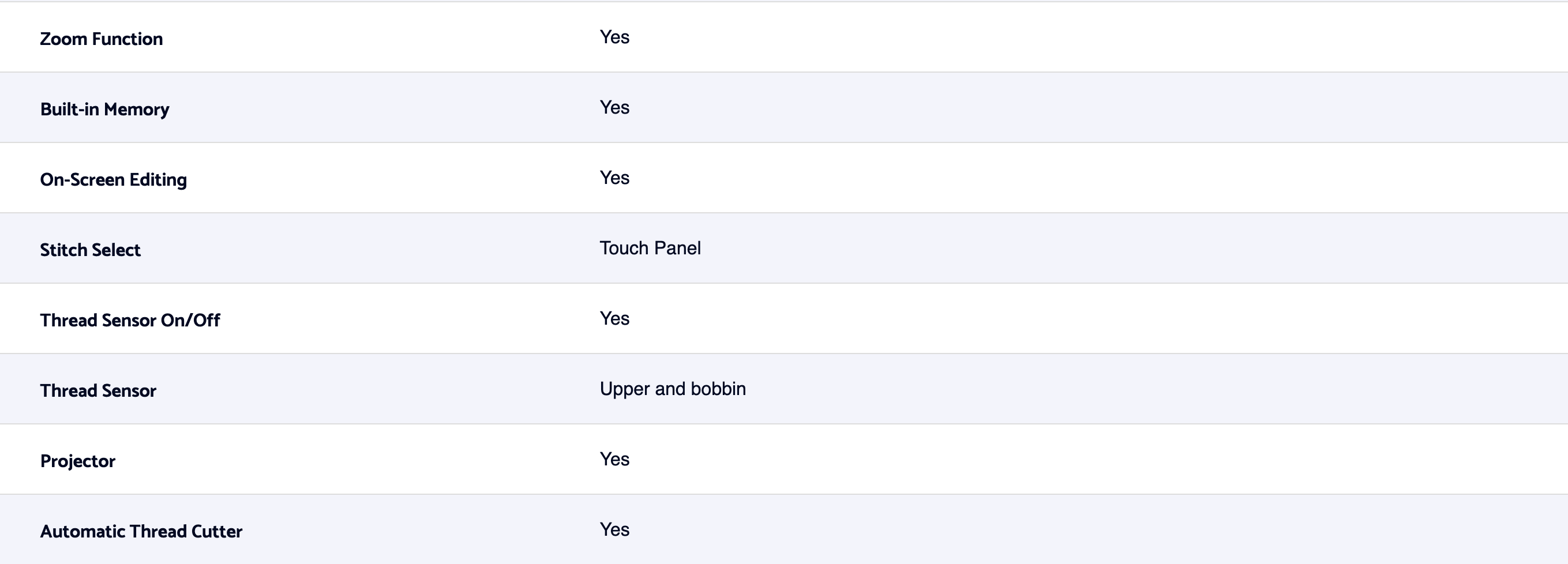Select Yes beside Thread Sensor On/Off
The height and width of the screenshot is (564, 1568).
coord(614,319)
